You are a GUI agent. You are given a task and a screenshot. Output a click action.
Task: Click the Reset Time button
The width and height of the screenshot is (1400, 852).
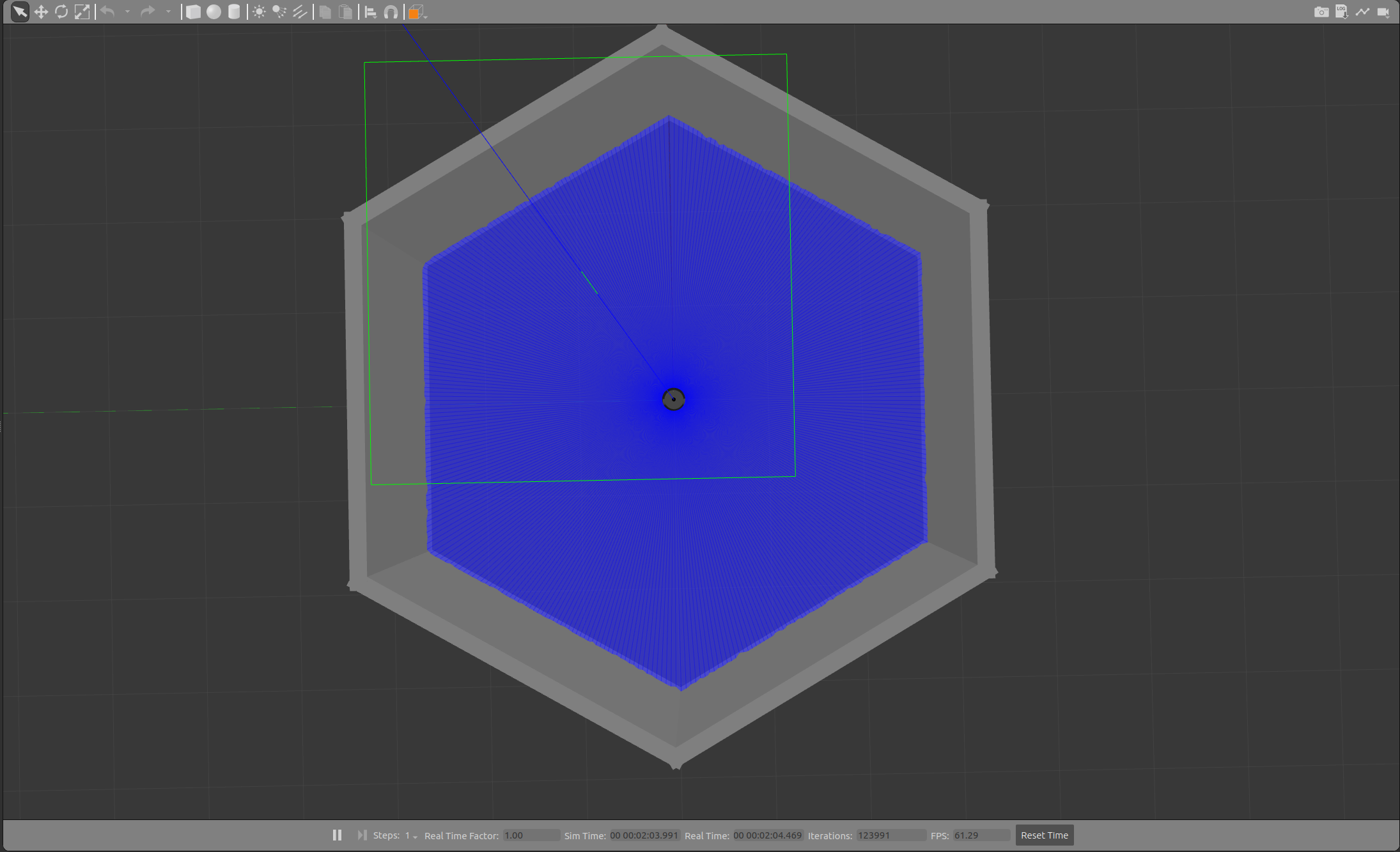1044,835
